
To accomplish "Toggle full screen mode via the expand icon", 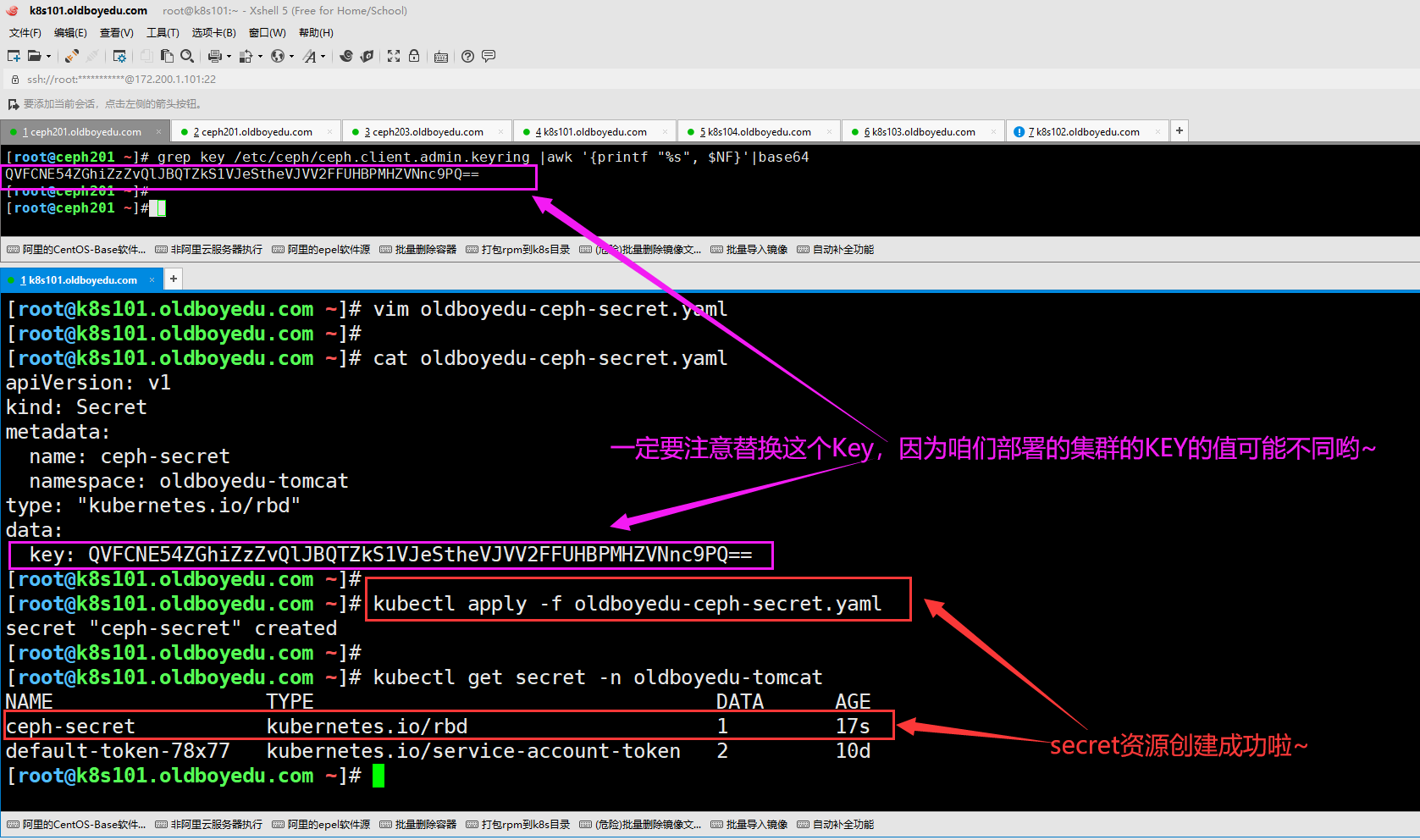I will (x=393, y=56).
